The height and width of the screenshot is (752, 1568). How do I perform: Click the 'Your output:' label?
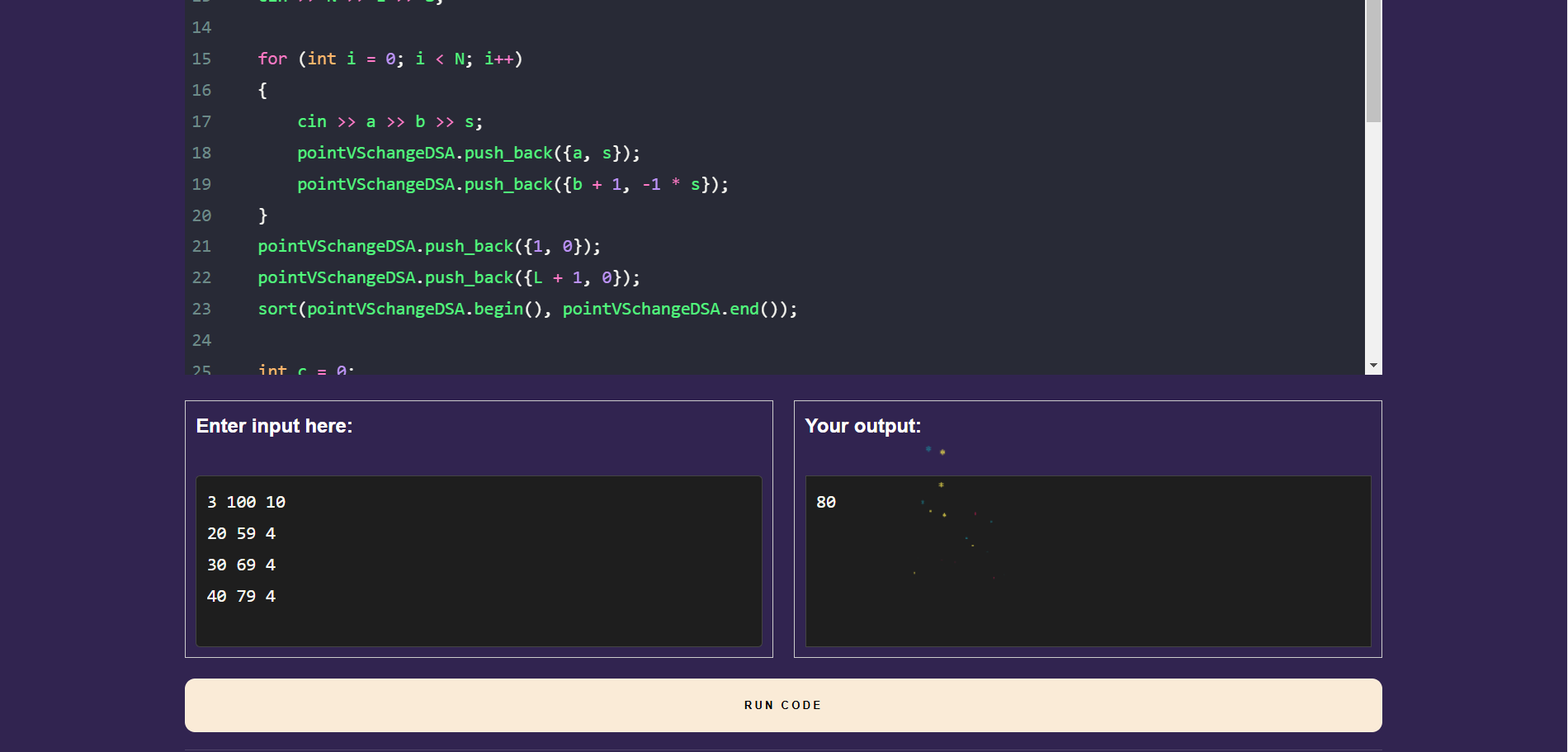click(862, 426)
